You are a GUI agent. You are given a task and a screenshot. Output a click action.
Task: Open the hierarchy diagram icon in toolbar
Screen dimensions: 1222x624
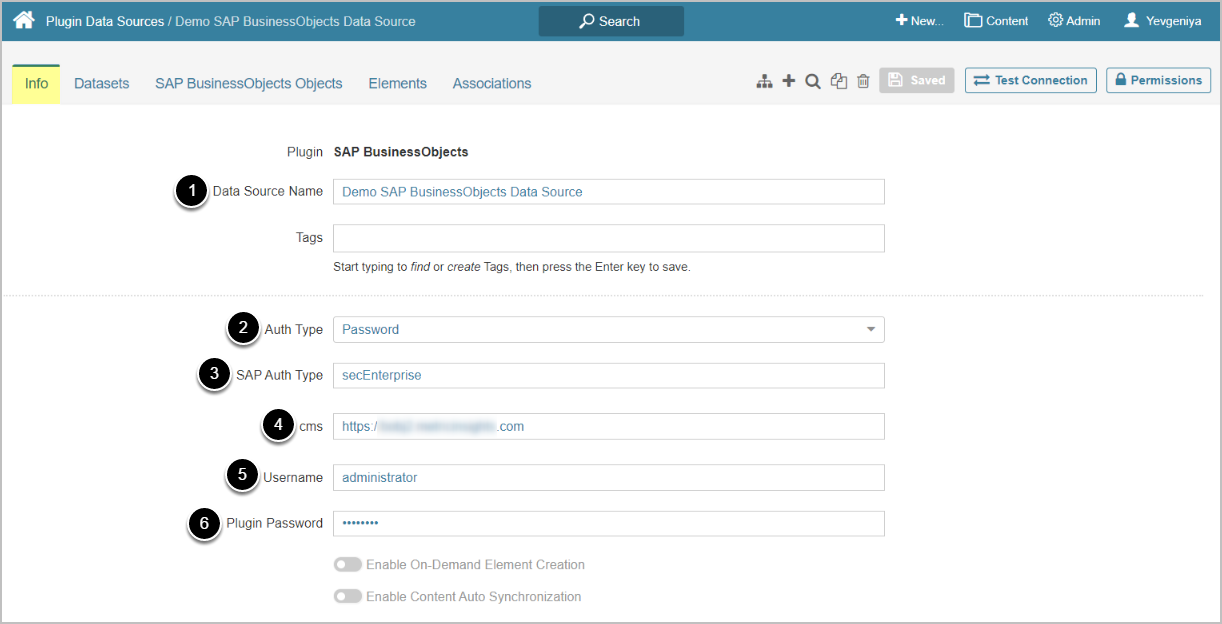[764, 81]
